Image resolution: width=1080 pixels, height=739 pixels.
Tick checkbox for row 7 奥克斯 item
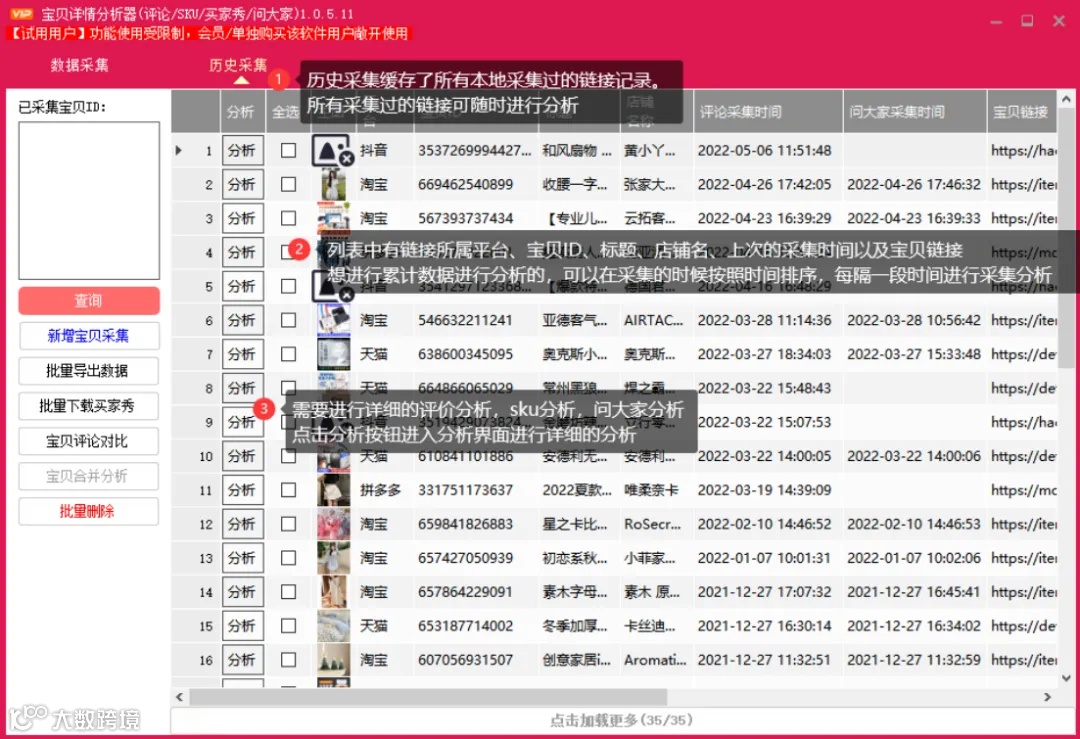click(289, 354)
